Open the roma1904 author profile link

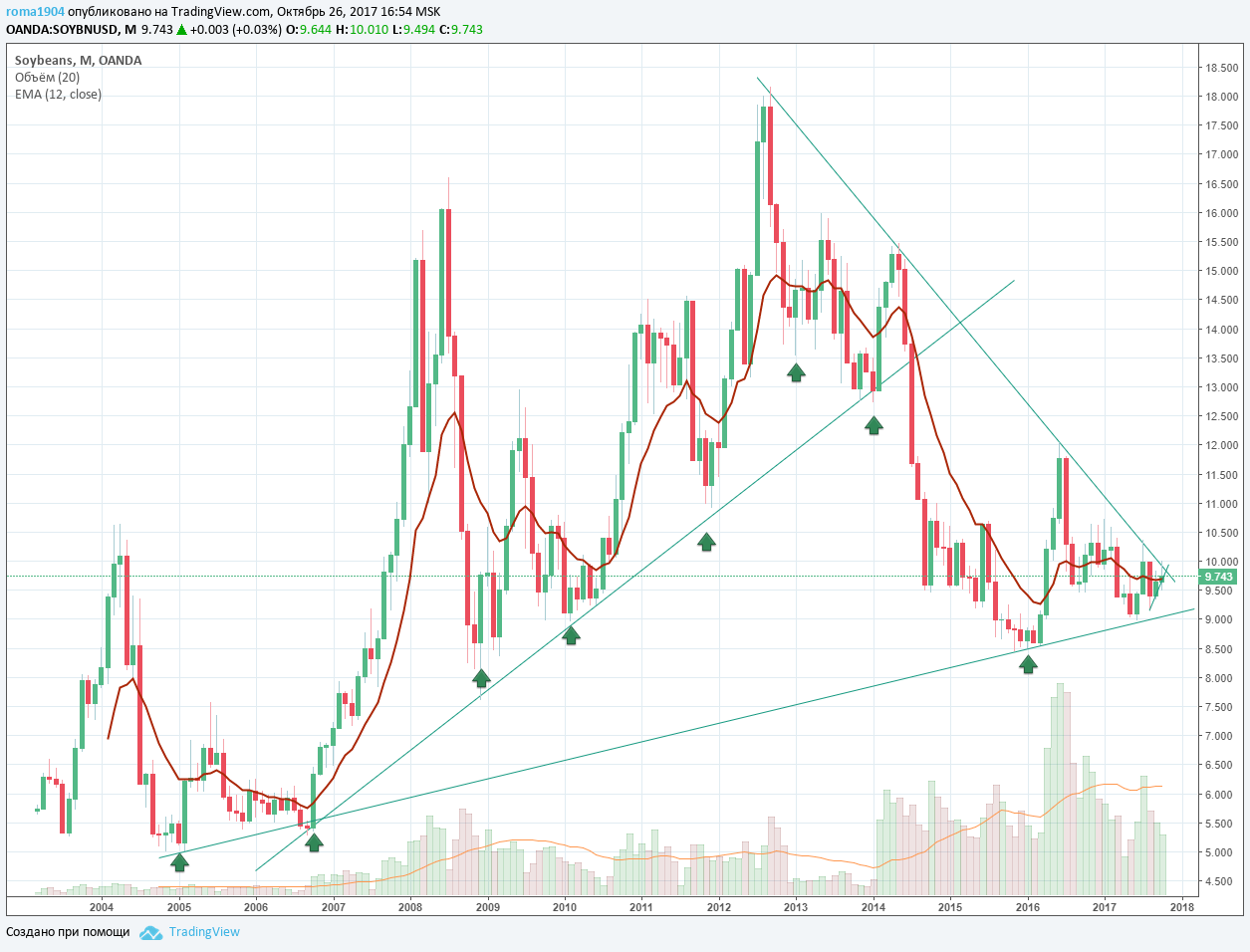35,12
